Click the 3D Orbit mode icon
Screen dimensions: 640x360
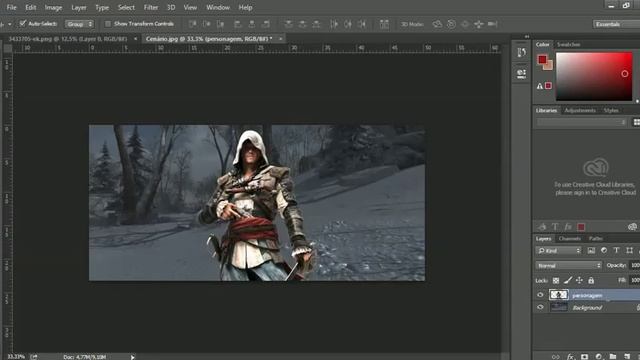point(437,24)
